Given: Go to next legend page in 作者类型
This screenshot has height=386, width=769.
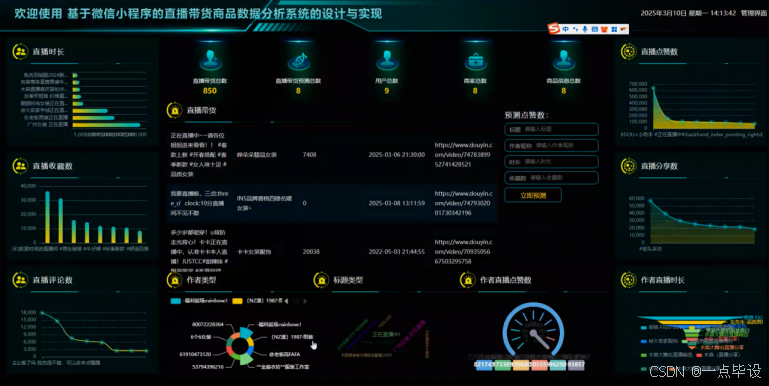Looking at the screenshot, I should click(305, 301).
